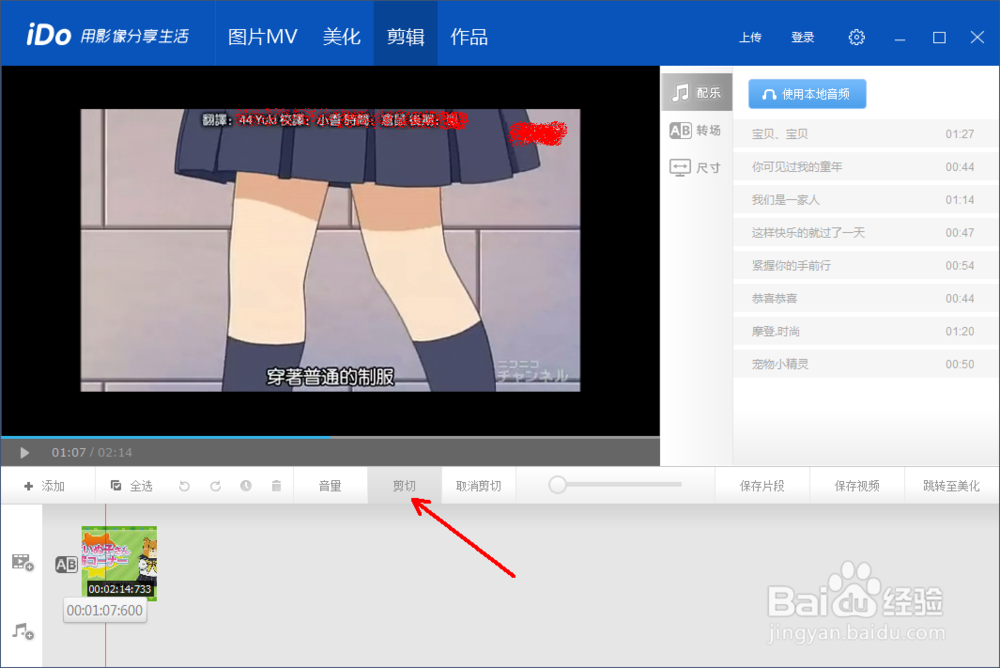Open the 尺寸 size settings panel

[696, 167]
